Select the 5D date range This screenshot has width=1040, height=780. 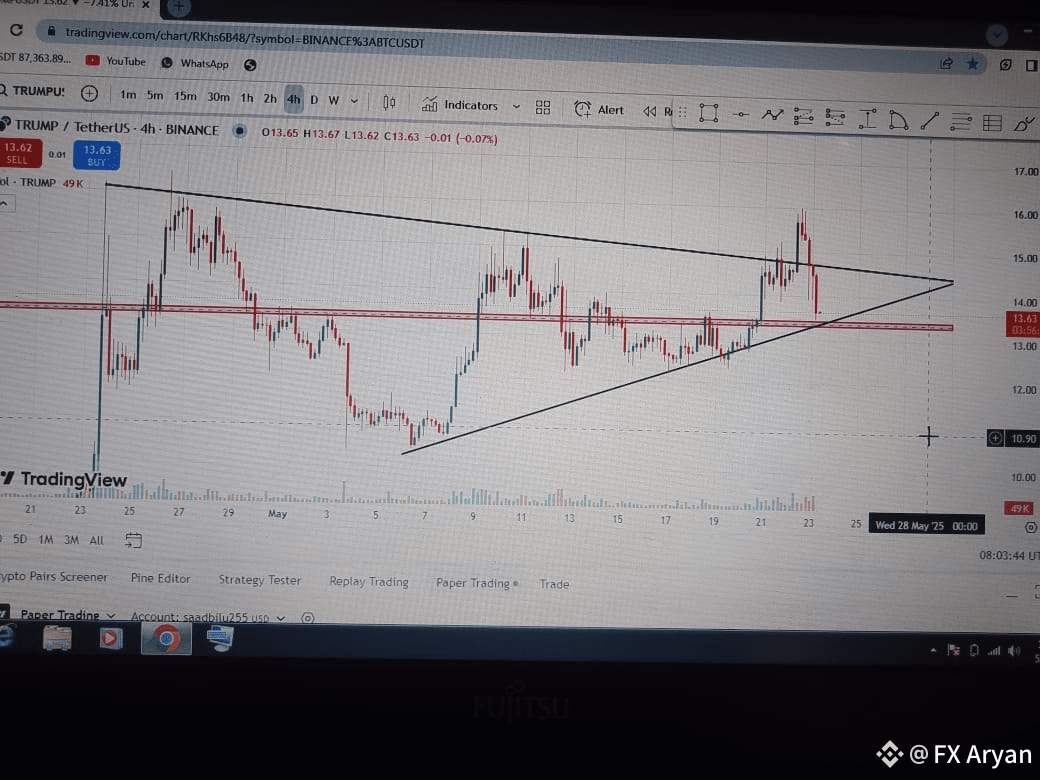click(20, 539)
